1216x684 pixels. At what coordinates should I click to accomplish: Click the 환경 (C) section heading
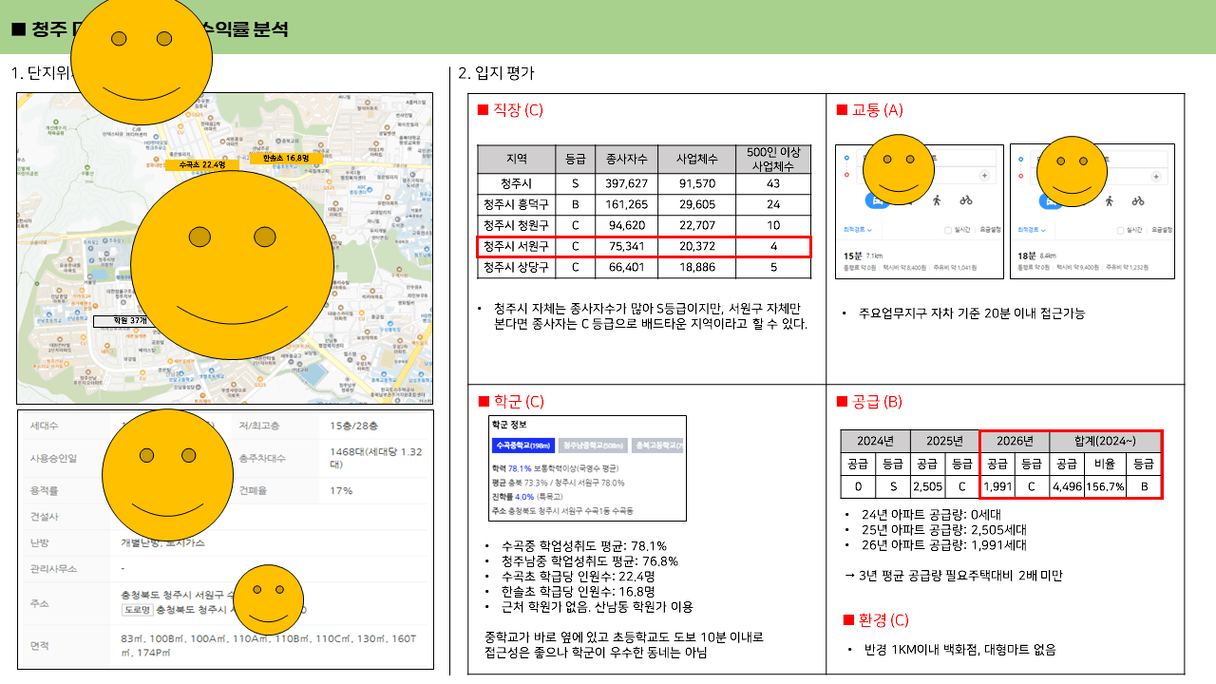point(876,620)
